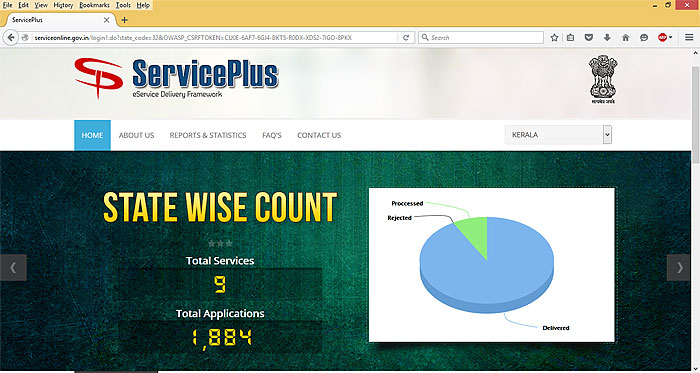The height and width of the screenshot is (373, 700).
Task: Open REPORTS & STATISTICS page
Action: 208,135
